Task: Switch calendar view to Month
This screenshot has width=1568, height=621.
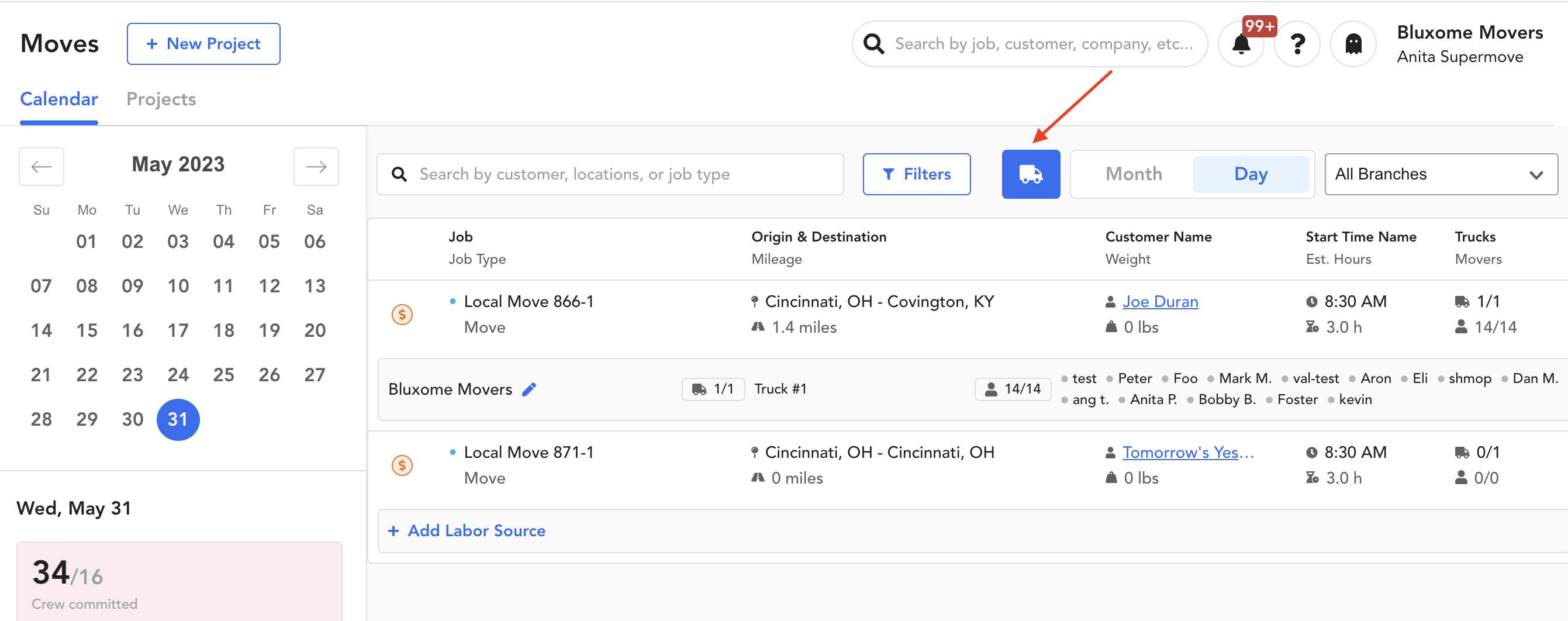Action: [x=1134, y=174]
